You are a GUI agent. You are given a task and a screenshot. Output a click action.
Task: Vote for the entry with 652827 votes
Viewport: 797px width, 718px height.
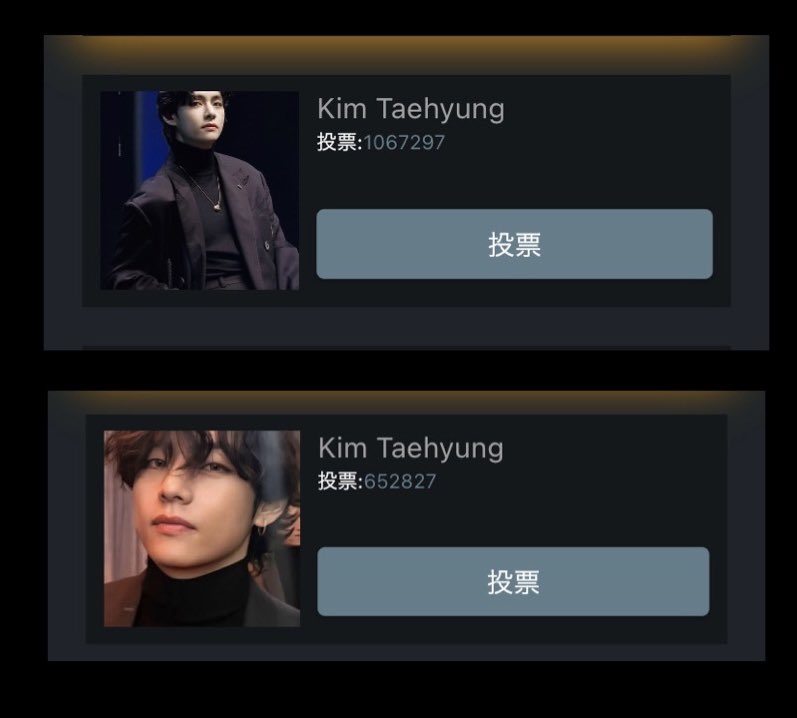(513, 581)
